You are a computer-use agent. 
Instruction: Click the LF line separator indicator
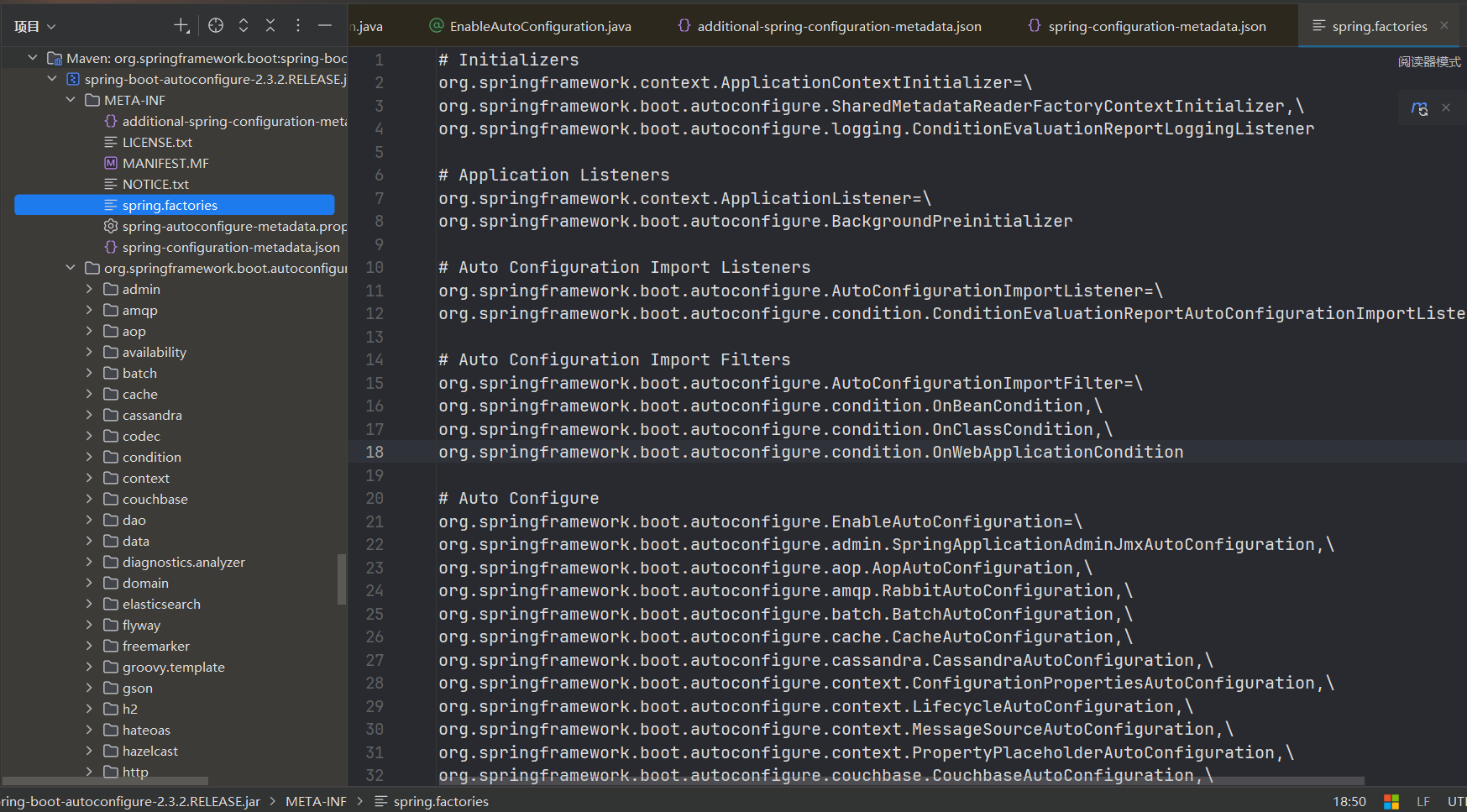pos(1423,802)
